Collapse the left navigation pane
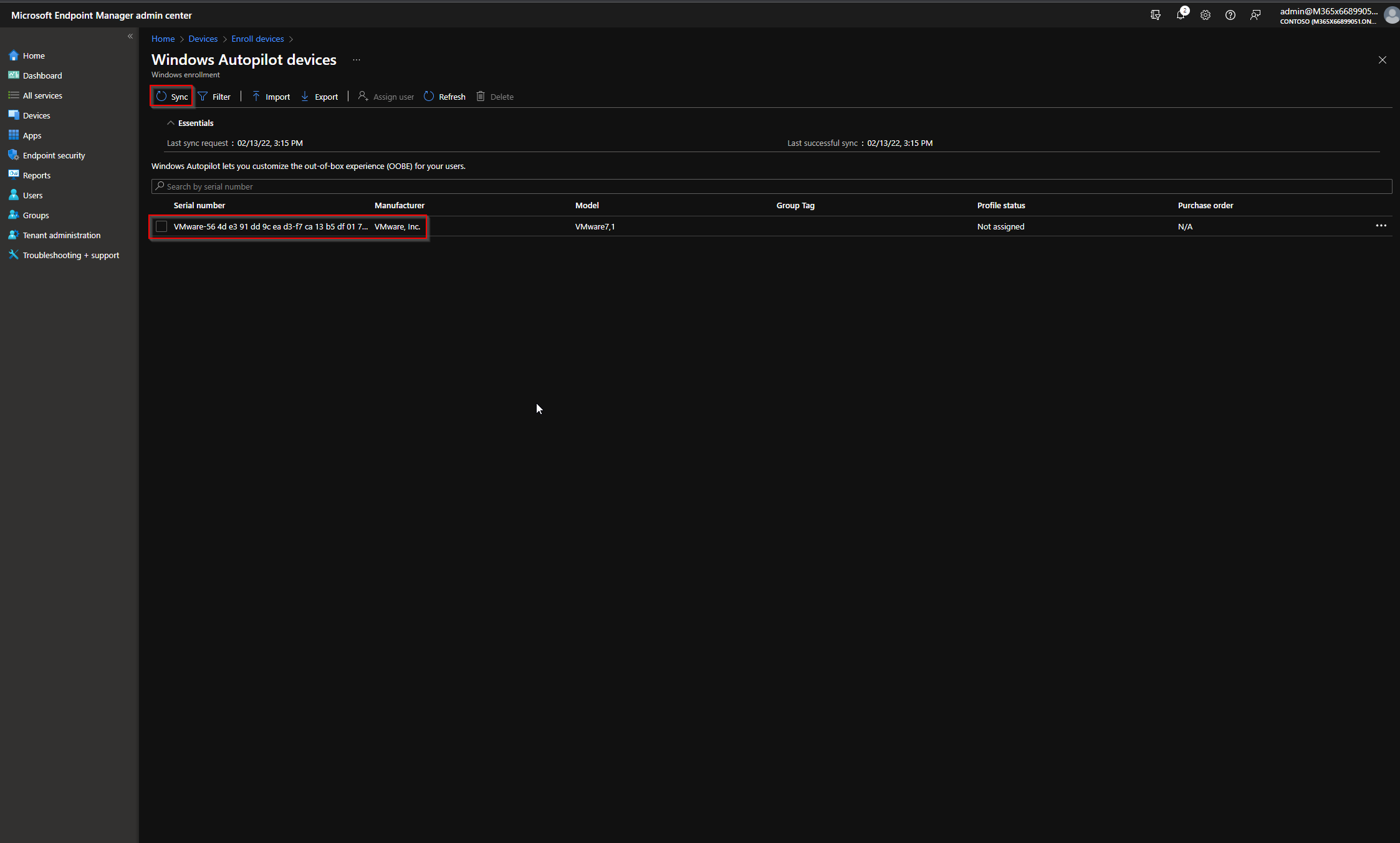This screenshot has height=843, width=1400. pyautogui.click(x=130, y=36)
